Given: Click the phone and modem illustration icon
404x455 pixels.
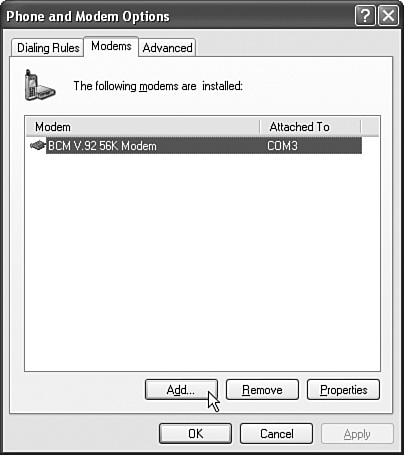Looking at the screenshot, I should (39, 85).
